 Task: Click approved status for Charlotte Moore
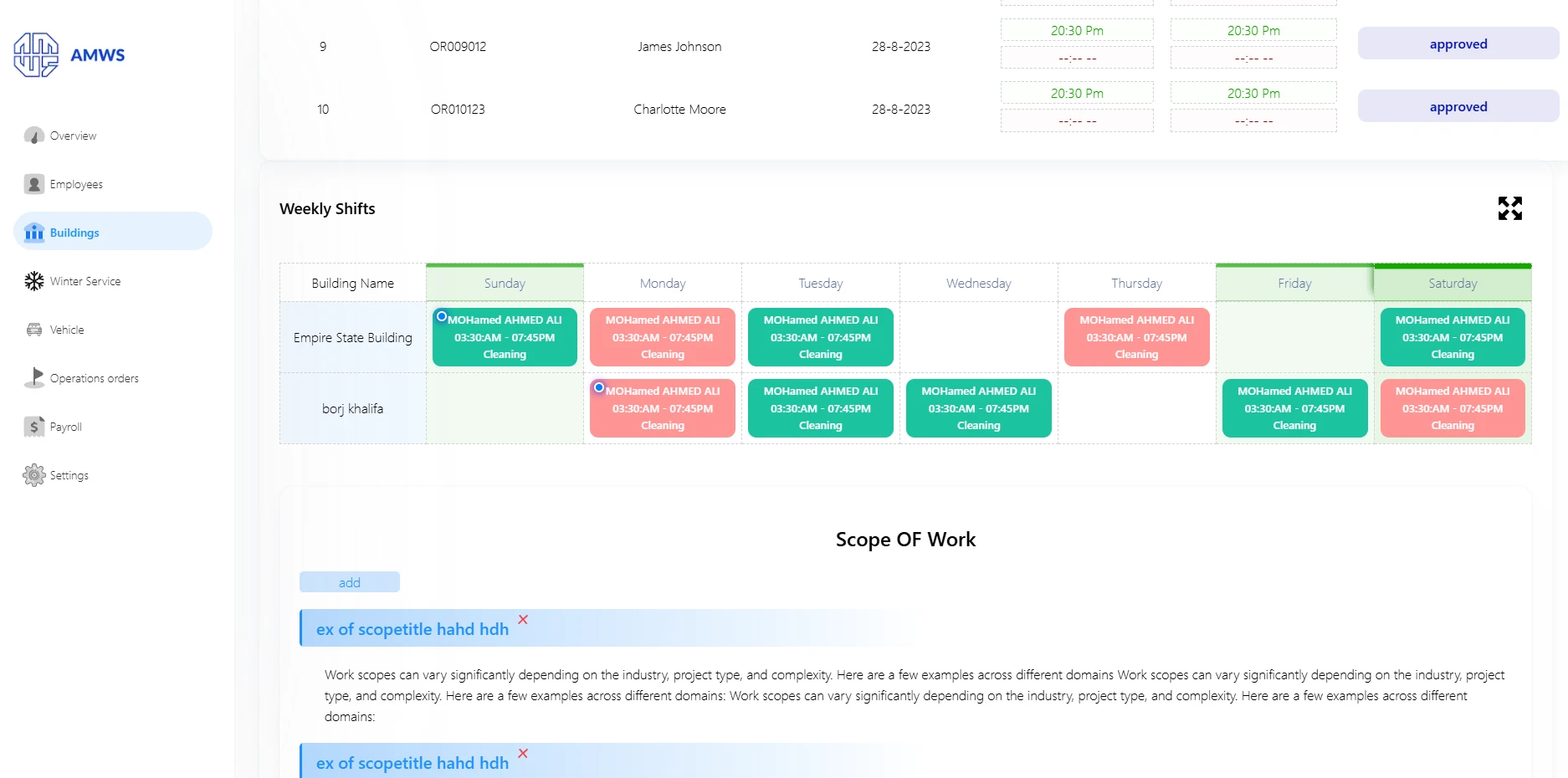[1458, 107]
